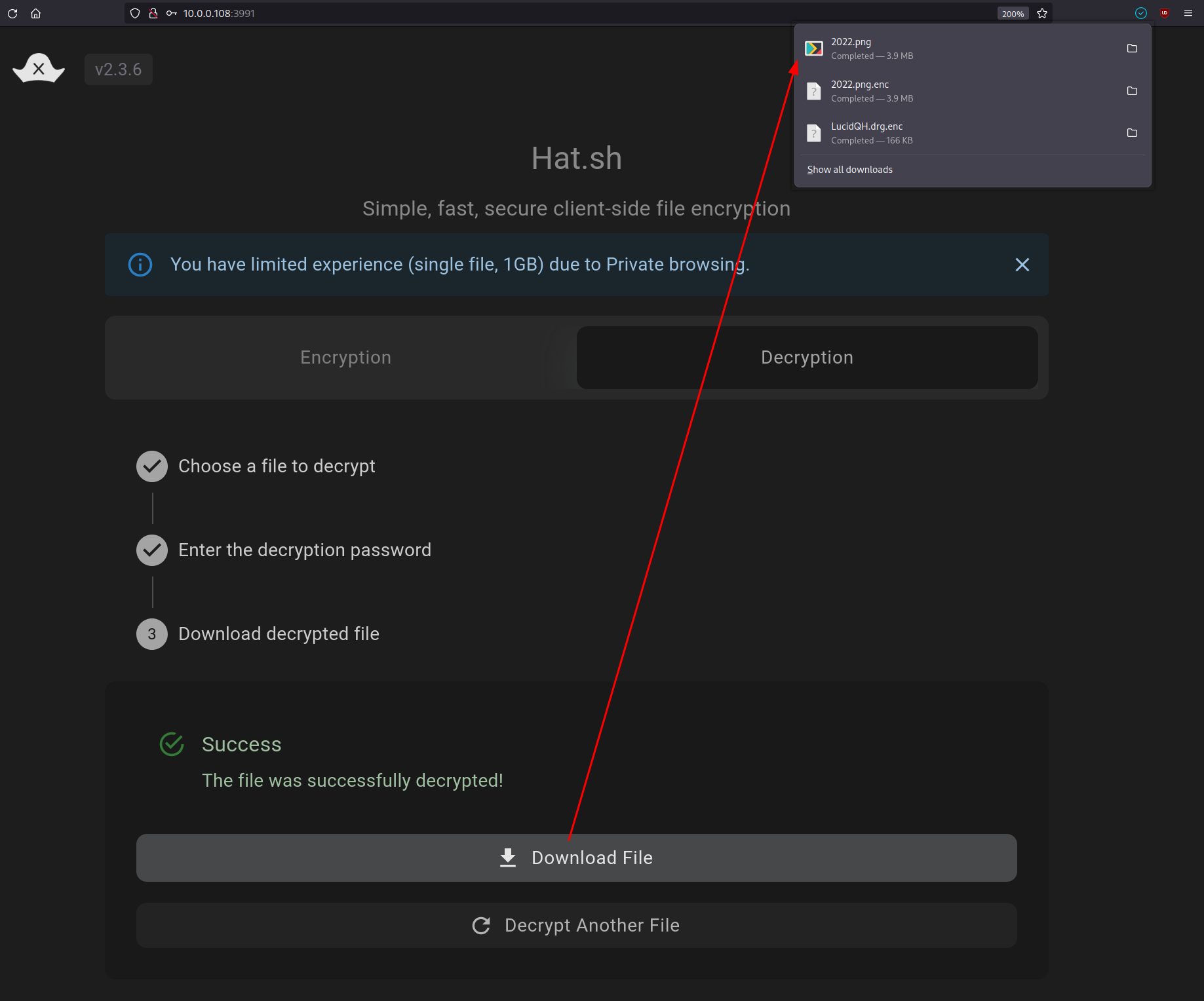Open the tracking protection shield icon
This screenshot has width=1204, height=1001.
click(x=135, y=13)
